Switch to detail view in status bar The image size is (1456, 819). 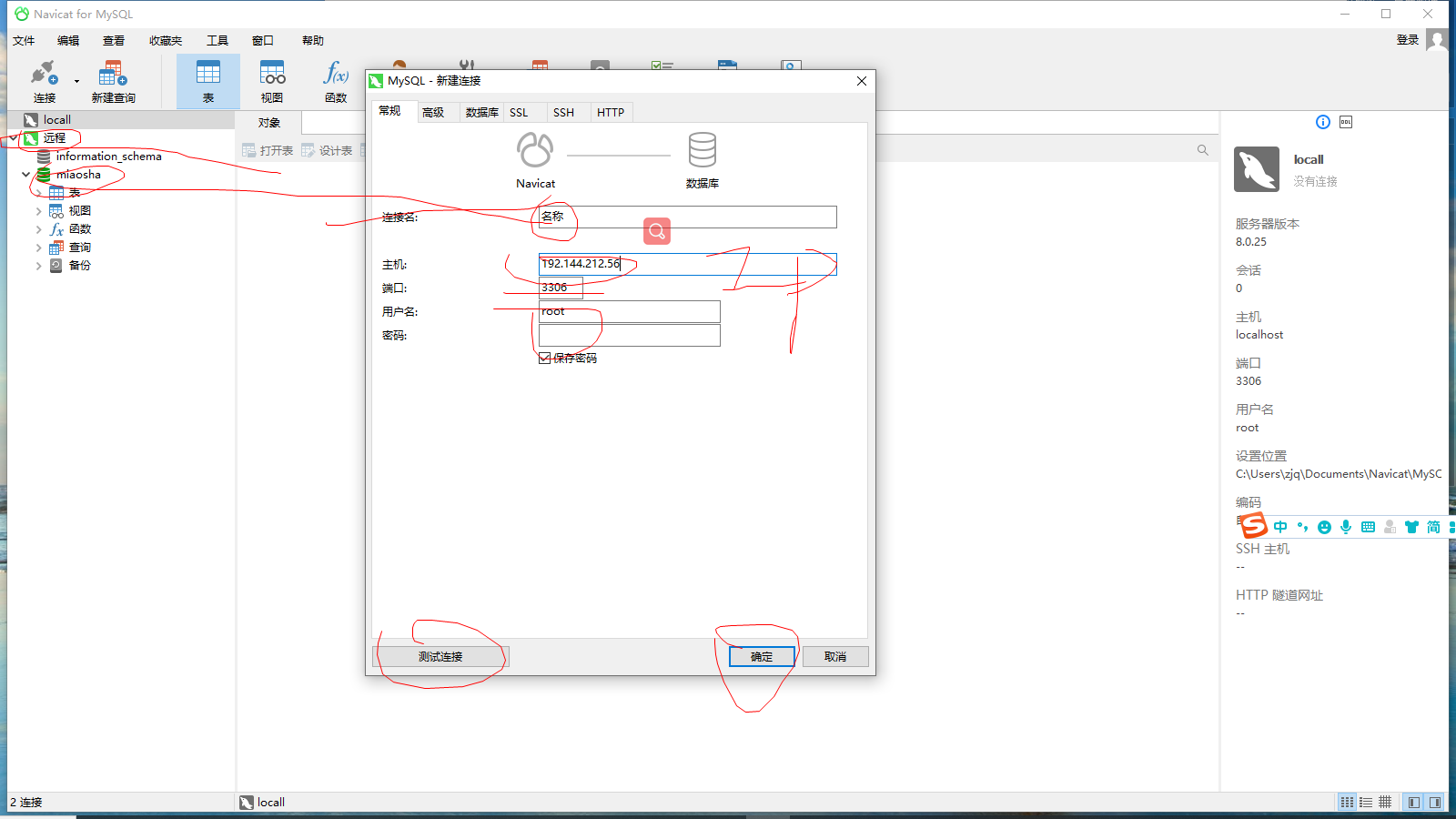pyautogui.click(x=1385, y=802)
